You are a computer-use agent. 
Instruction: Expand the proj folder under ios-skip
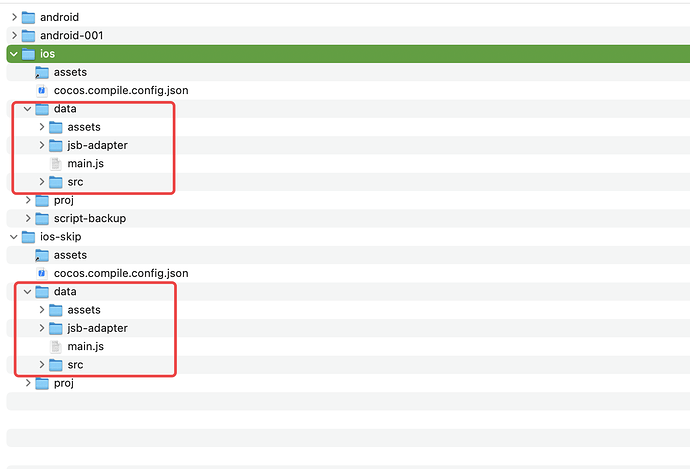coord(28,383)
